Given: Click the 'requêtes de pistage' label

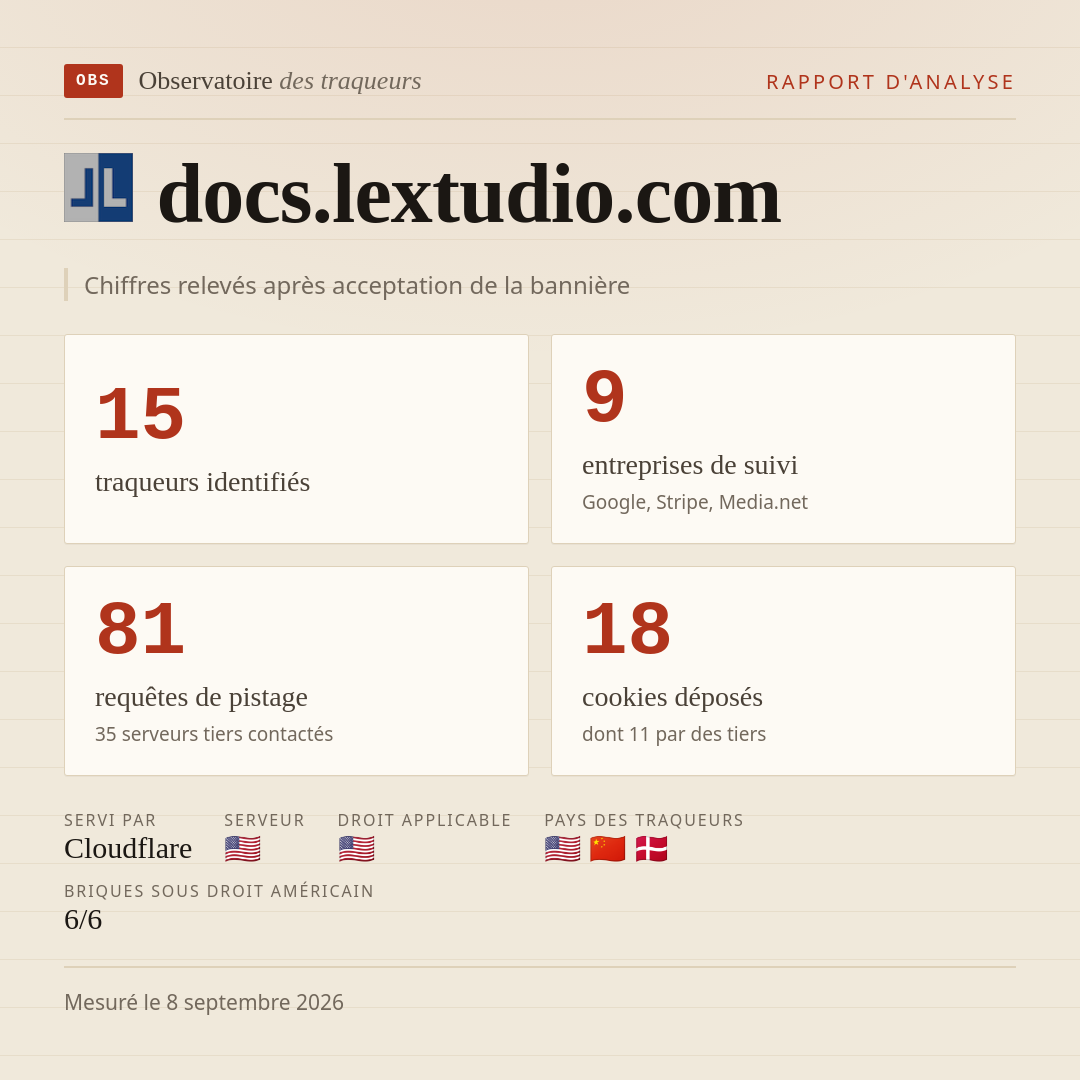Looking at the screenshot, I should click(x=201, y=697).
